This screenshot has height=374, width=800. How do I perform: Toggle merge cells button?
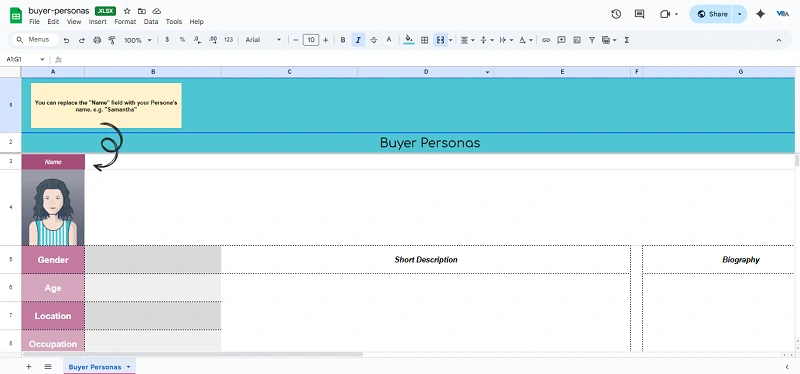[x=440, y=40]
